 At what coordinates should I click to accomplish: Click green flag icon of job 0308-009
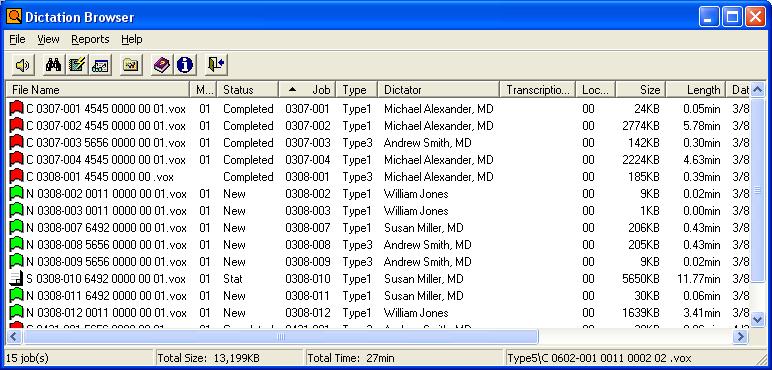pyautogui.click(x=17, y=262)
